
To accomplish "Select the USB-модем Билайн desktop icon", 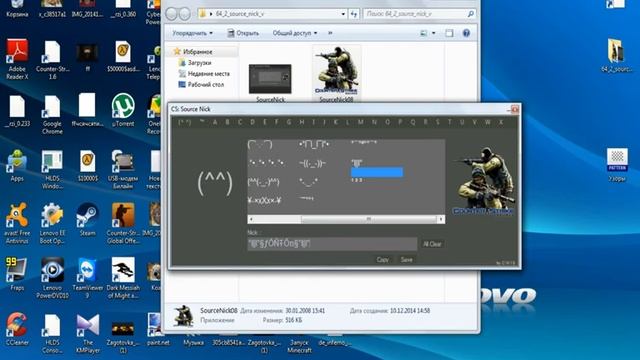I will click(x=123, y=169).
